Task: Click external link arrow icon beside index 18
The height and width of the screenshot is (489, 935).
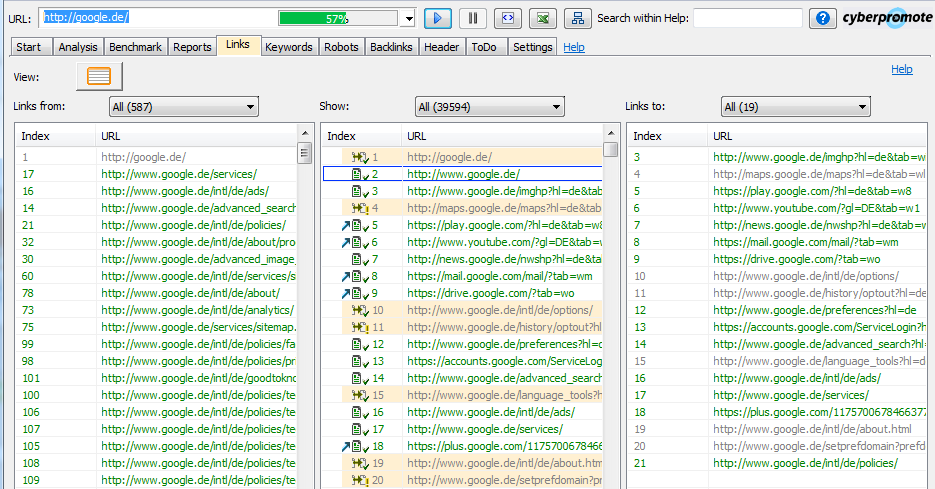Action: [x=345, y=446]
